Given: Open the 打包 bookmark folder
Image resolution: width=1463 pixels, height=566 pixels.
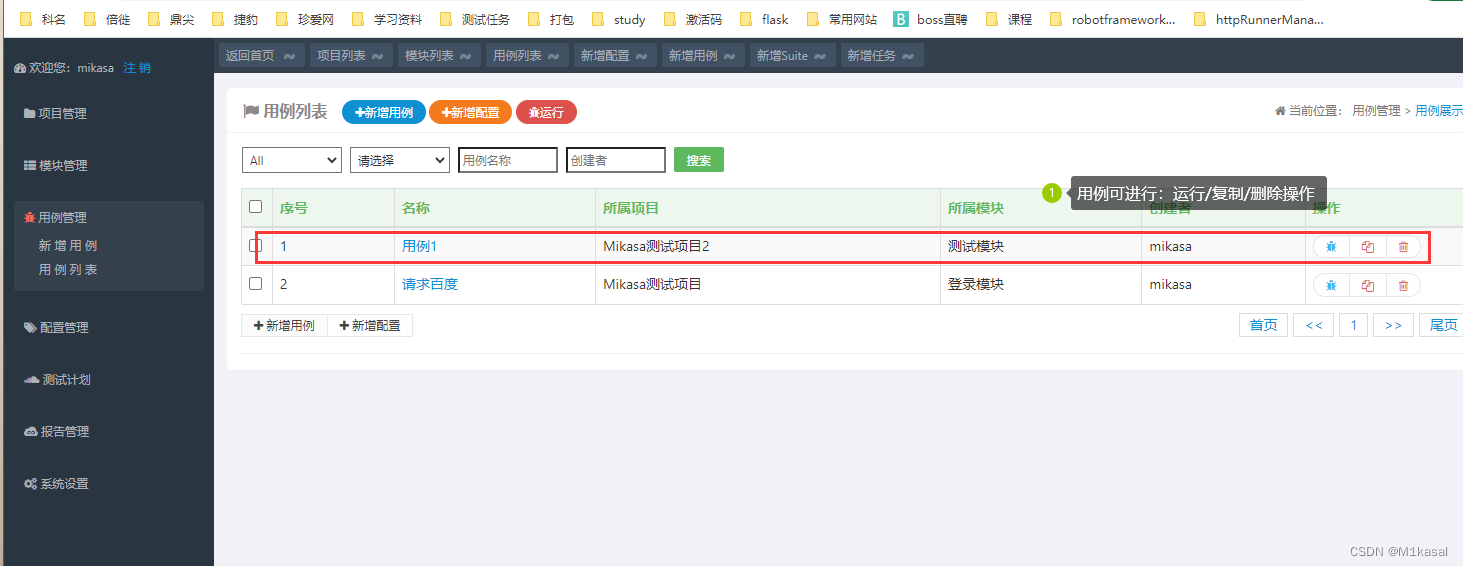Looking at the screenshot, I should click(551, 19).
